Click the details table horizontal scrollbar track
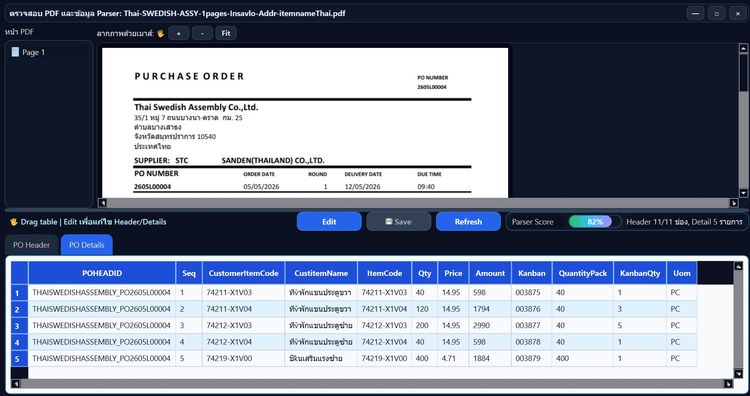 click(372, 384)
